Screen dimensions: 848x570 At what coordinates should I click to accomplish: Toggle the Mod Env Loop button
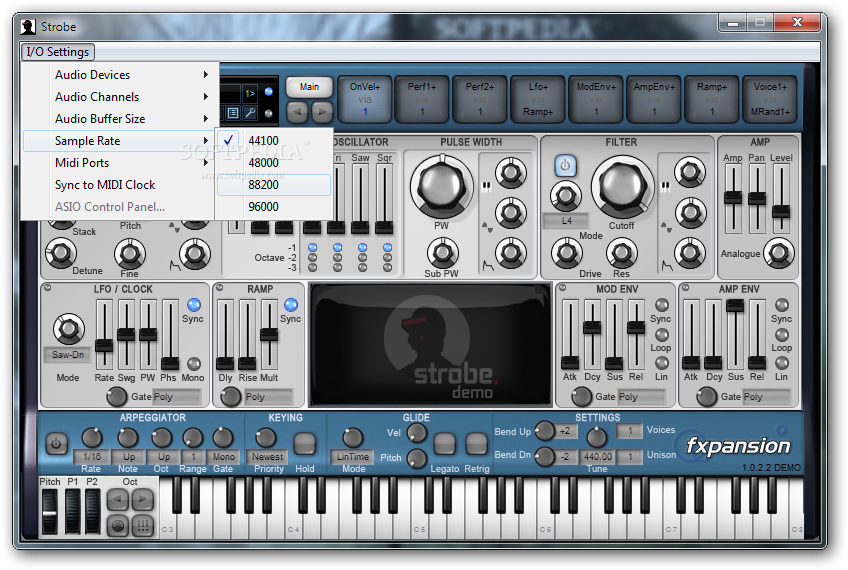(x=662, y=335)
